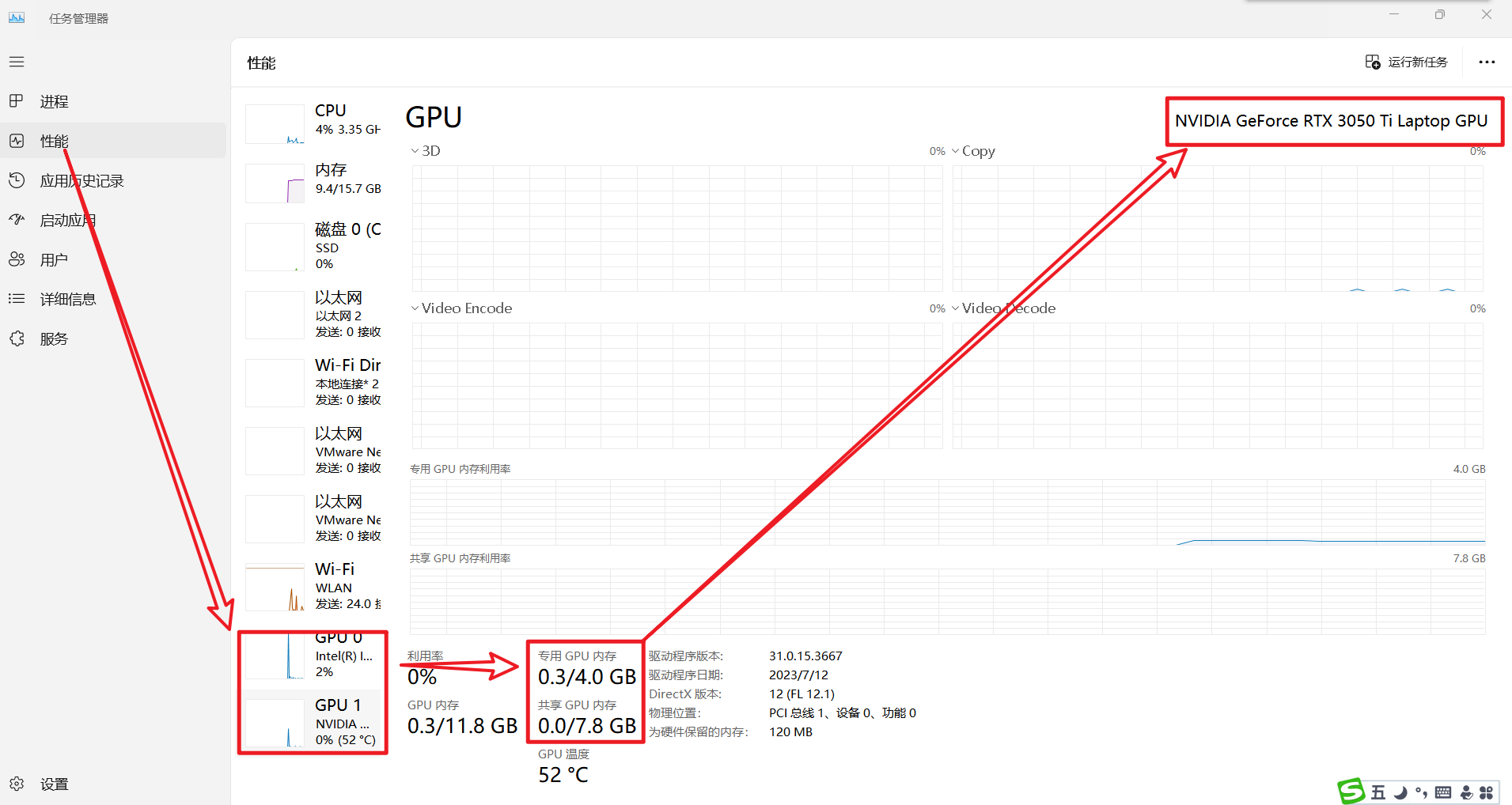Viewport: 1512px width, 805px height.
Task: Click the PCI 总线 1 location value
Action: [x=843, y=713]
